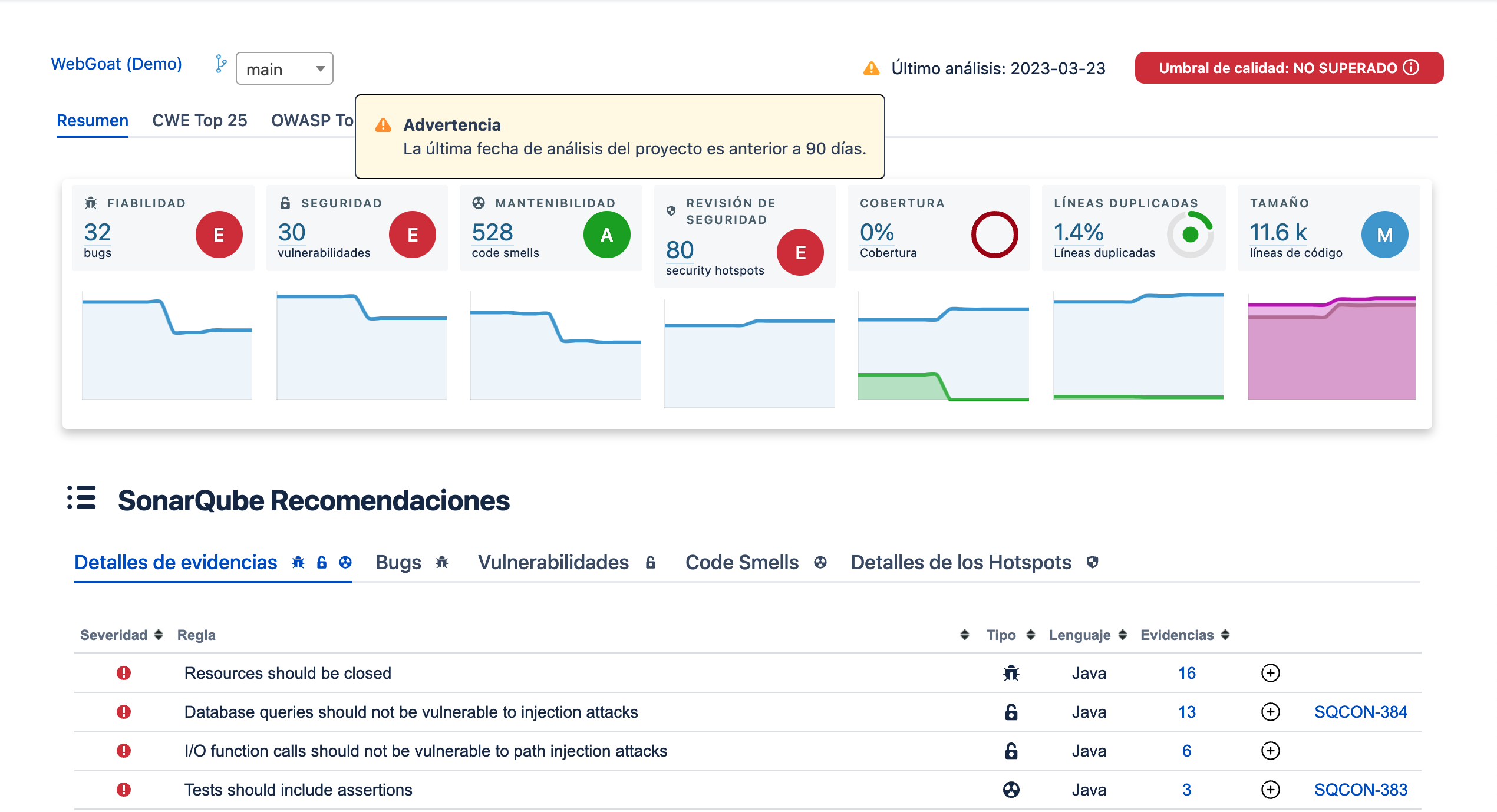This screenshot has width=1497, height=812.
Task: Select the Code Smells tab
Action: (756, 562)
